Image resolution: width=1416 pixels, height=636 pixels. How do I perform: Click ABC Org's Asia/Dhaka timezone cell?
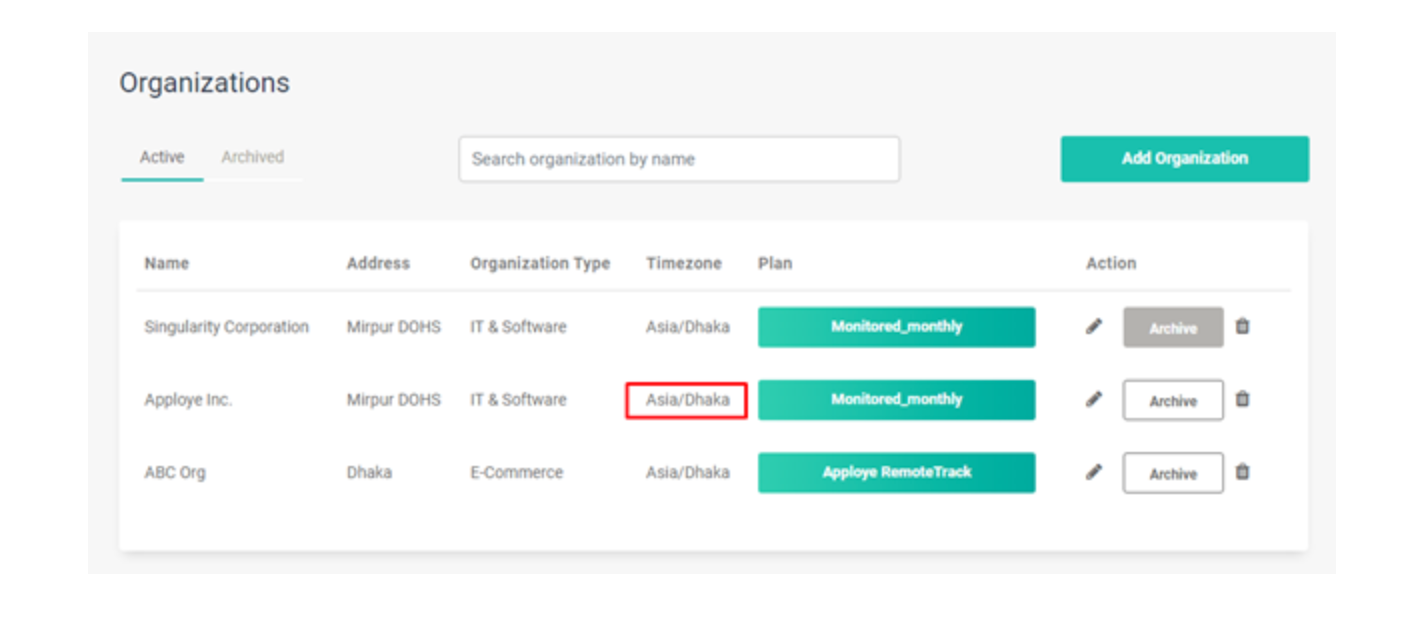click(x=688, y=473)
